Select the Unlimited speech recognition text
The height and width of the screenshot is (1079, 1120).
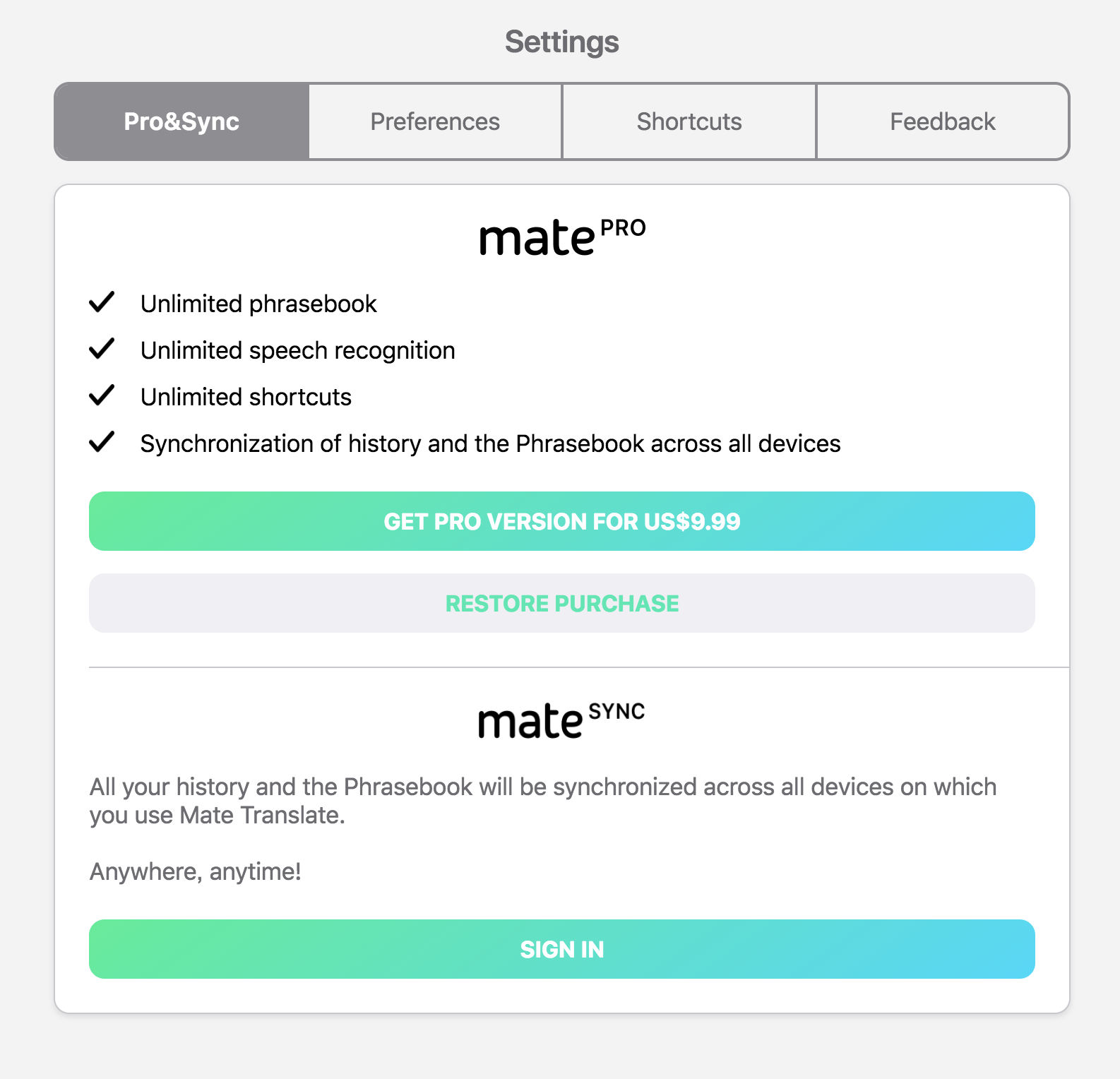click(298, 350)
